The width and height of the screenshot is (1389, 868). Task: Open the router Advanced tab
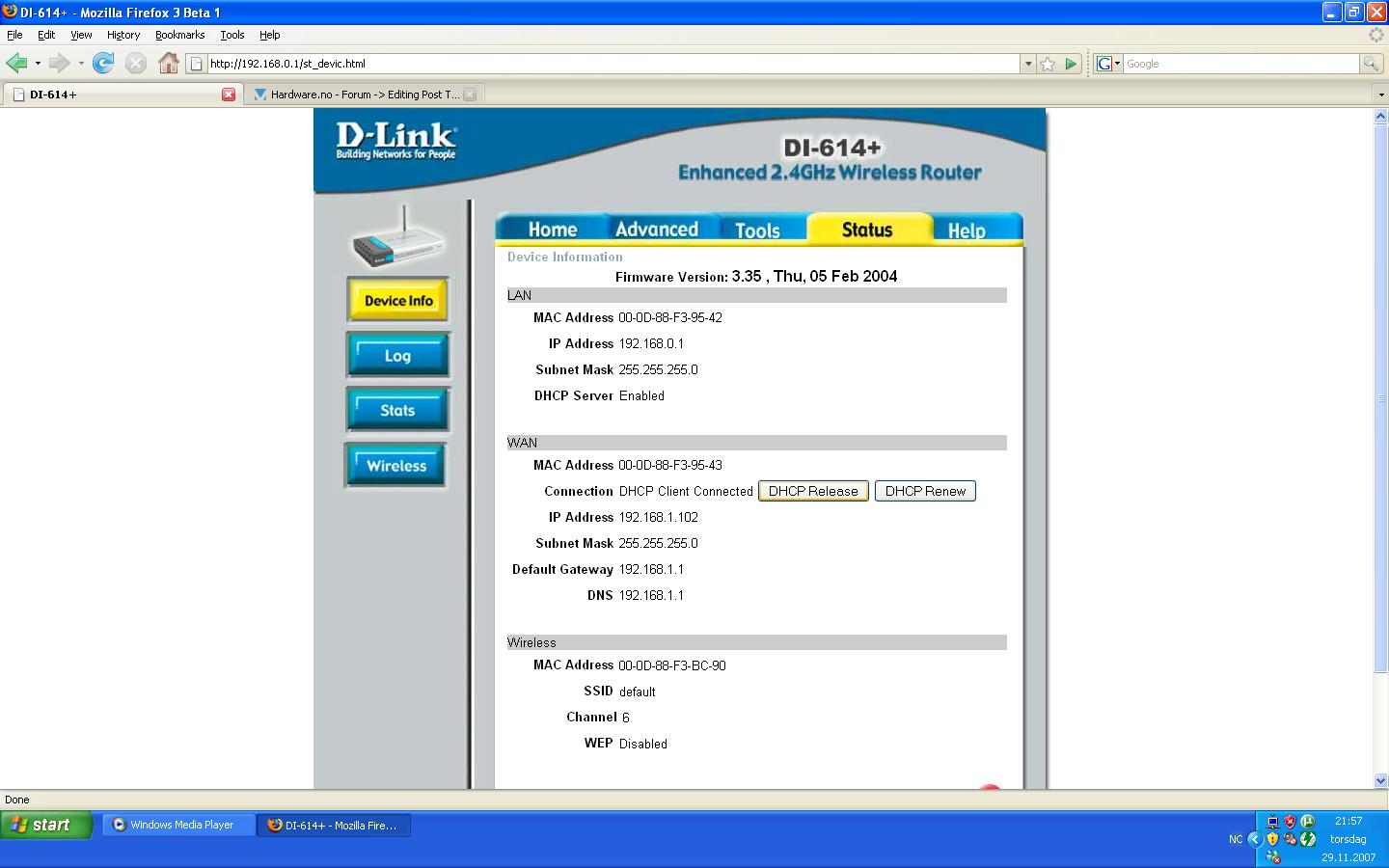(x=657, y=229)
